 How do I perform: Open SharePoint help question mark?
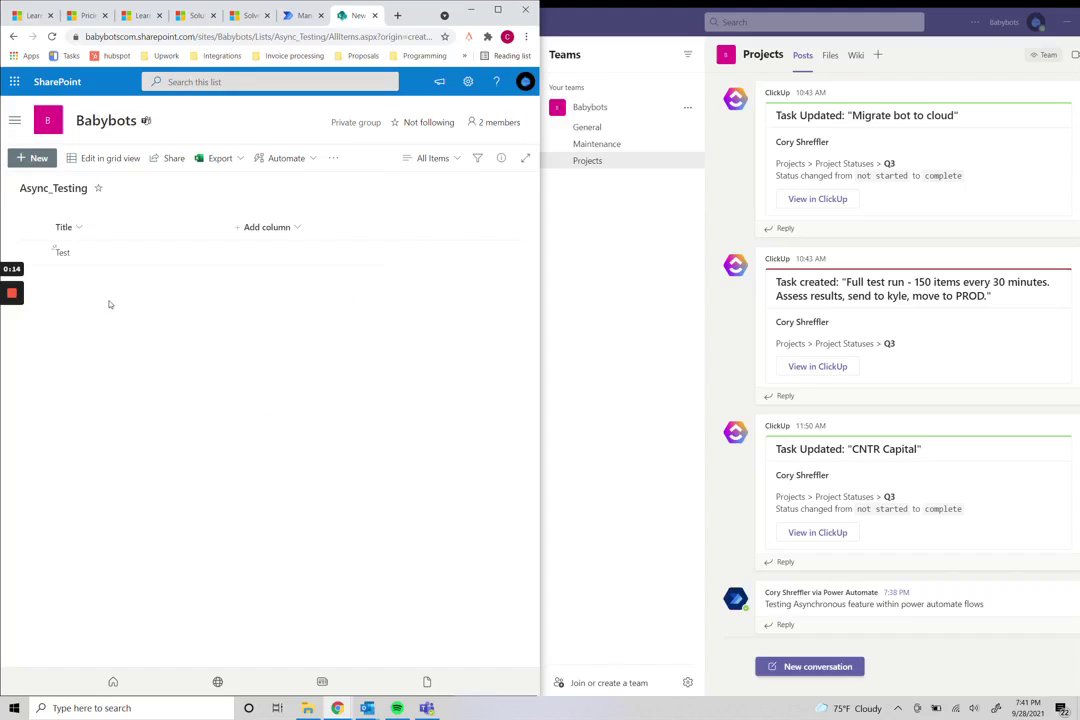pyautogui.click(x=497, y=81)
